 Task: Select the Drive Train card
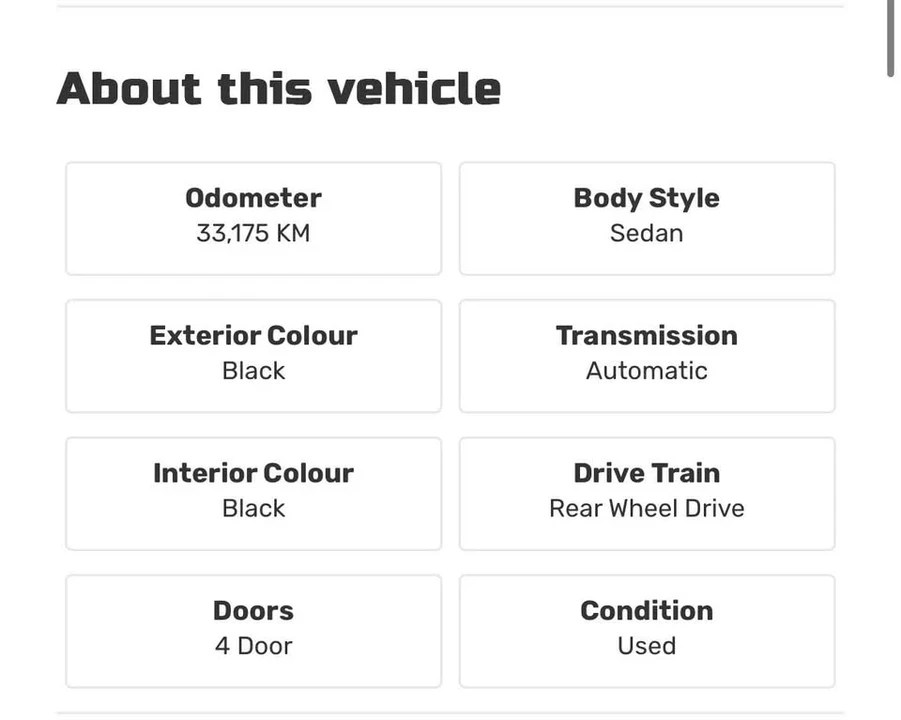(647, 494)
